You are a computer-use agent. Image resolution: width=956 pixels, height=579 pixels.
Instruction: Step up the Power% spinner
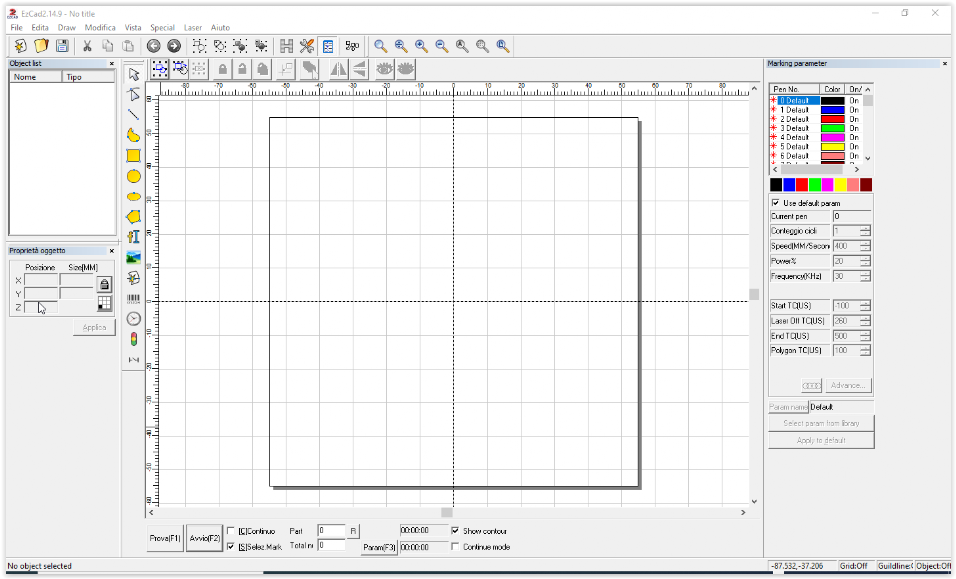point(865,258)
